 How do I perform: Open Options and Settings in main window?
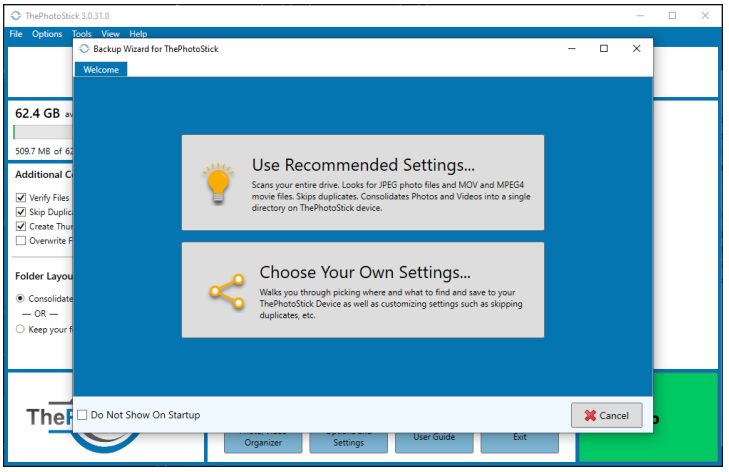[349, 442]
